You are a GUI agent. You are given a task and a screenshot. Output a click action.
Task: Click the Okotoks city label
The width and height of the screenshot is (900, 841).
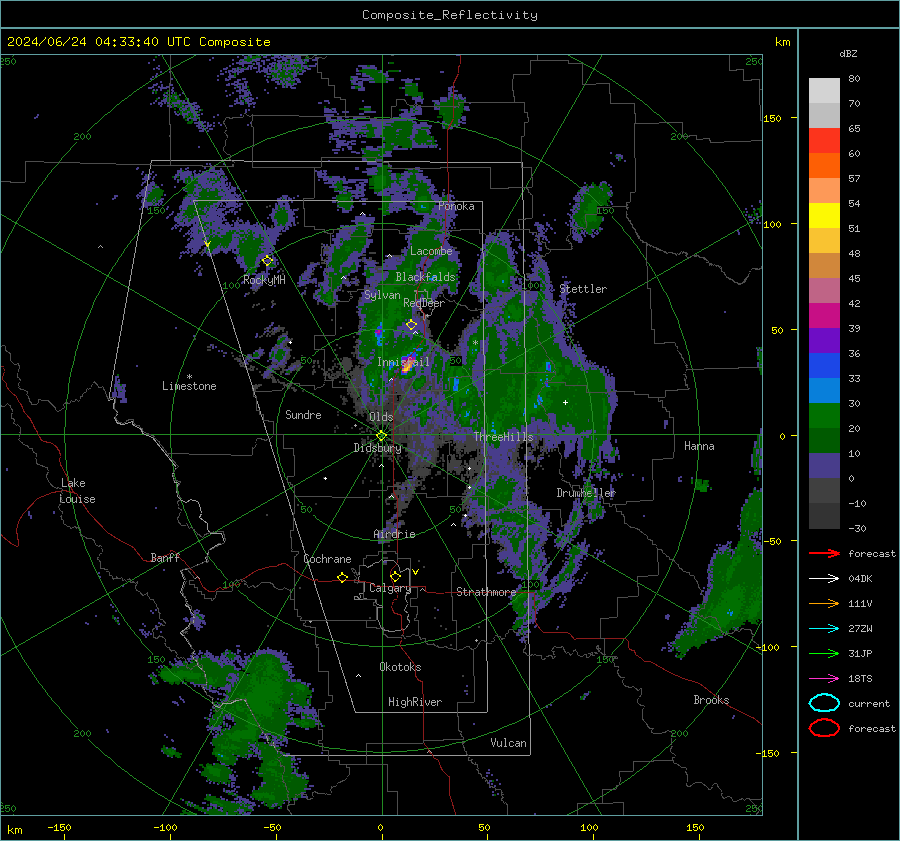click(400, 667)
